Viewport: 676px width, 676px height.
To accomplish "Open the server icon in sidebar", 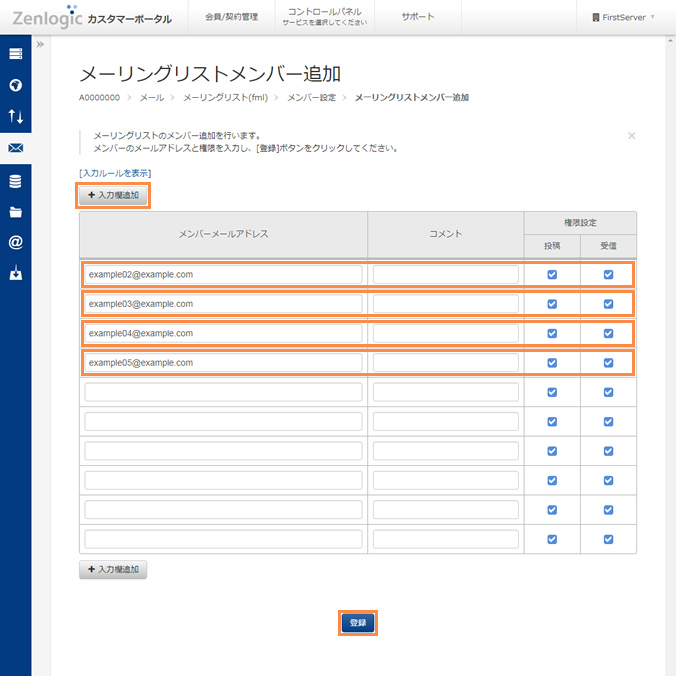I will (16, 54).
